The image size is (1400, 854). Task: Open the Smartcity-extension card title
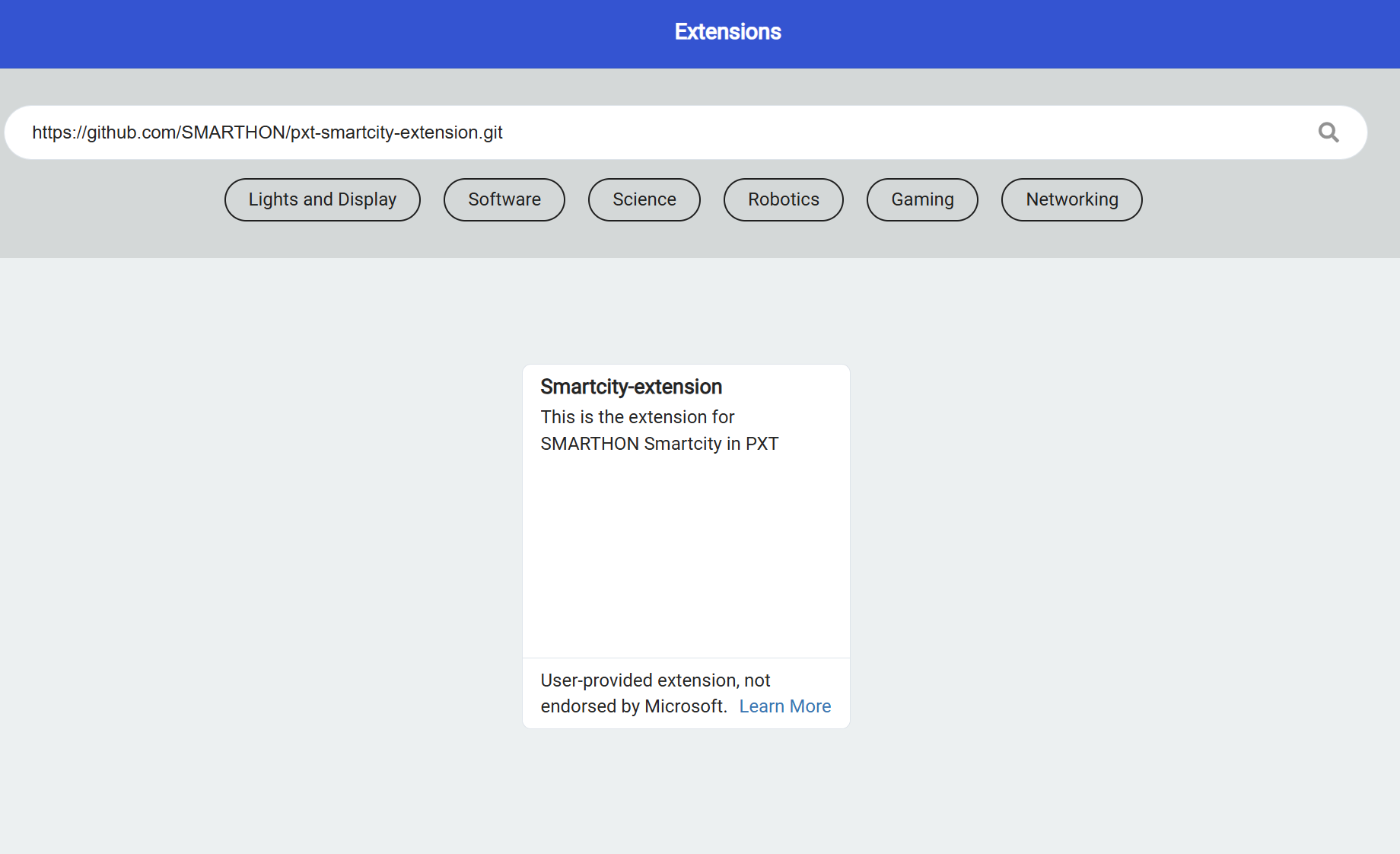point(631,387)
